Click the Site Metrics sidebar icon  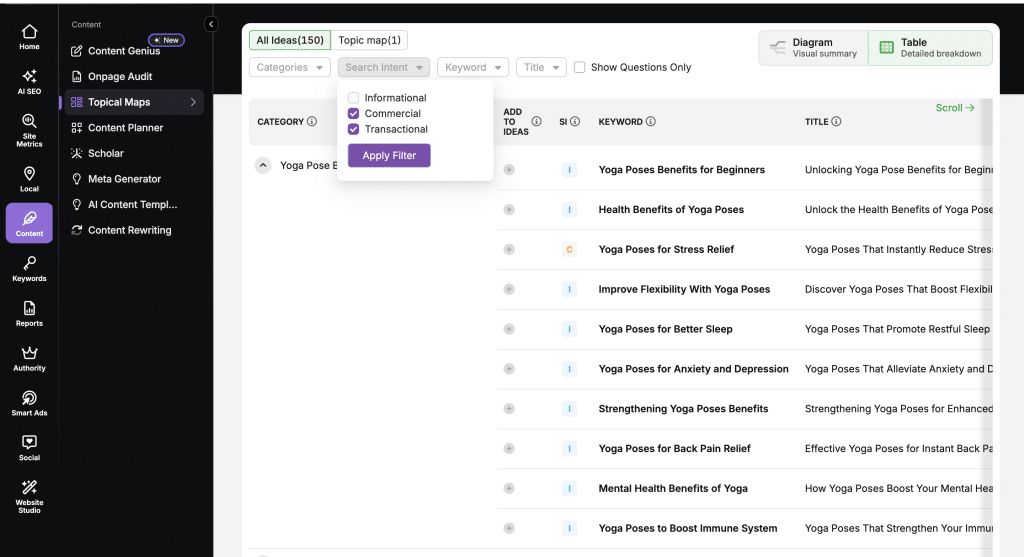(29, 131)
